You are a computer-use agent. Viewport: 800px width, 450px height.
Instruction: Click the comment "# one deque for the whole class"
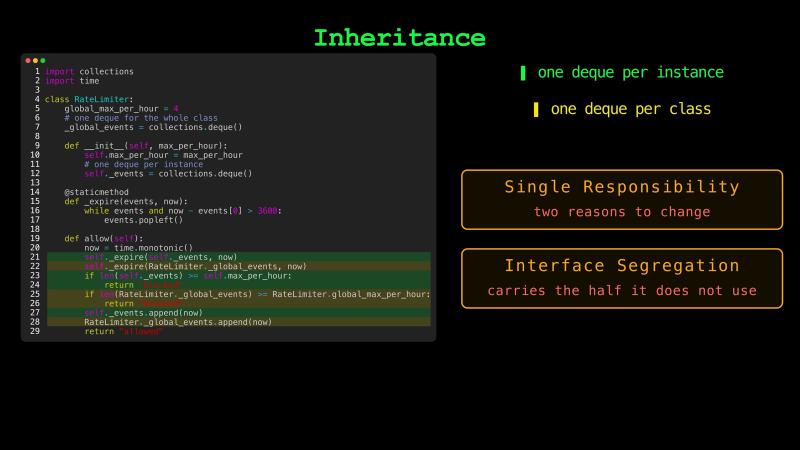pyautogui.click(x=141, y=118)
